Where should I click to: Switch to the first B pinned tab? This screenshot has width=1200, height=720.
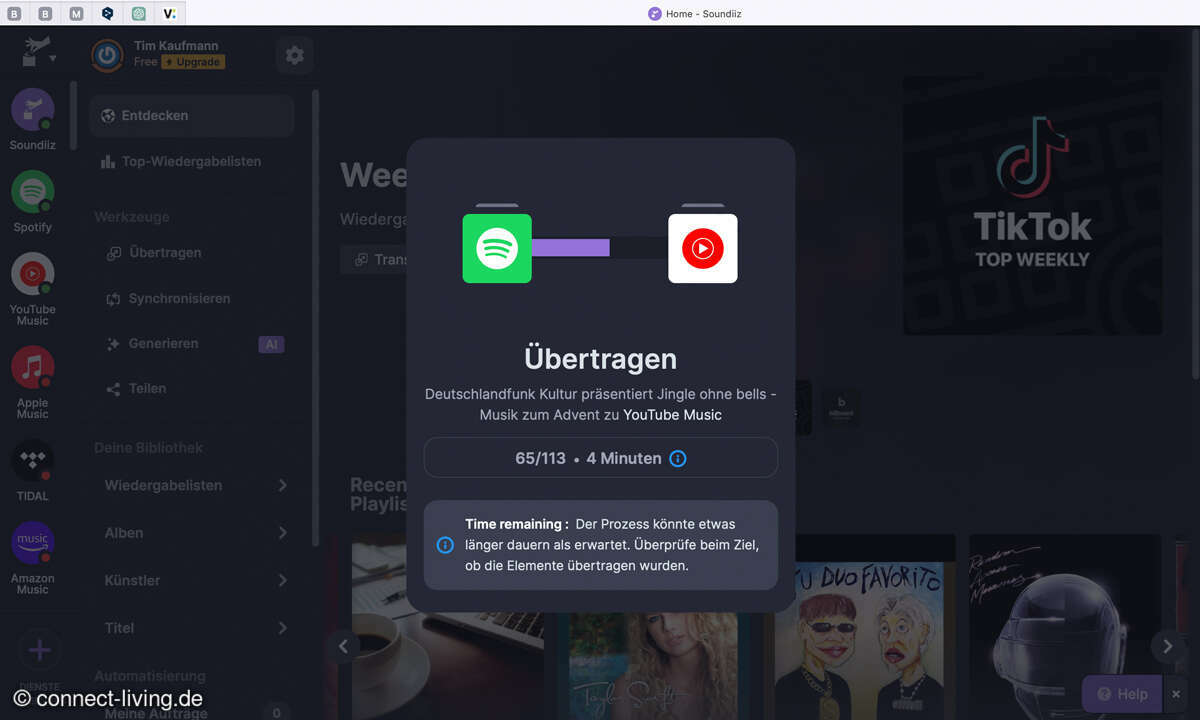15,13
